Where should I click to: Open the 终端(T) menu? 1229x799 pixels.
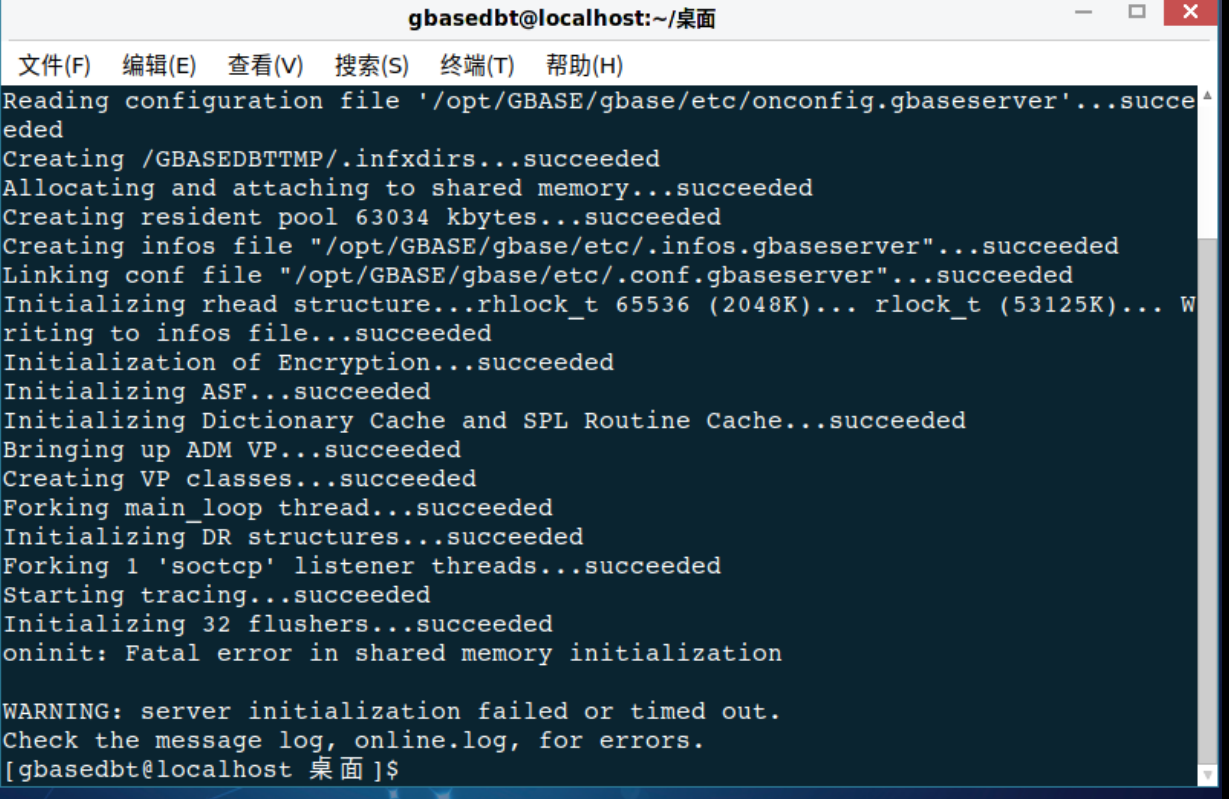[x=477, y=66]
